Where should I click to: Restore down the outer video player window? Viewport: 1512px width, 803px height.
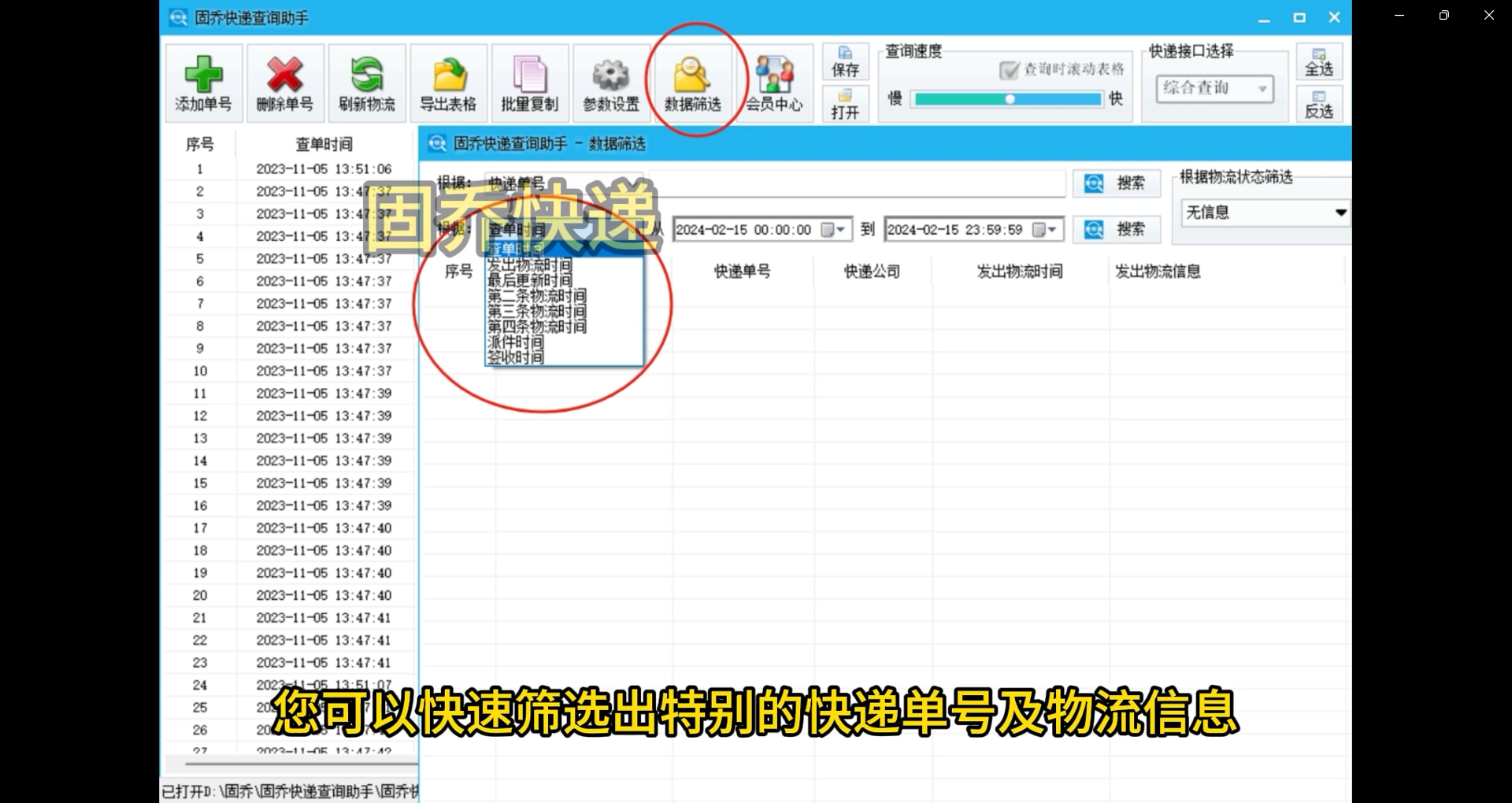click(1443, 15)
